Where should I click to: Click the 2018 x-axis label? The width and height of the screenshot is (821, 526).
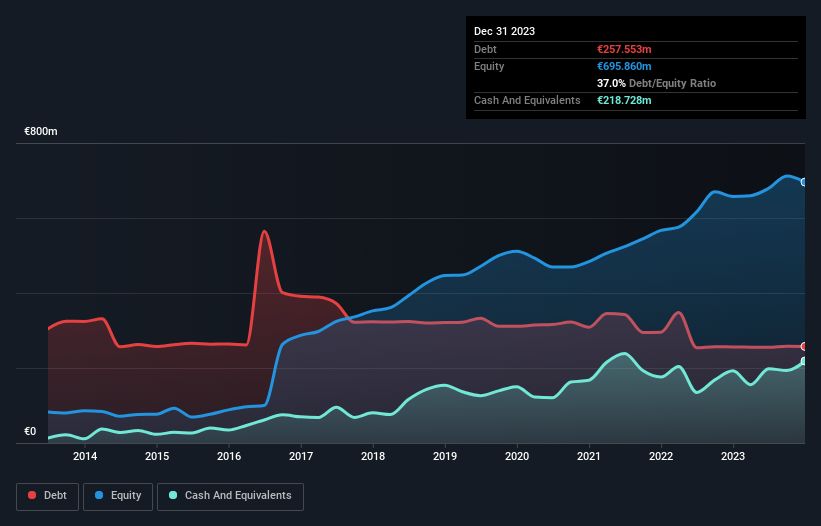tap(373, 456)
